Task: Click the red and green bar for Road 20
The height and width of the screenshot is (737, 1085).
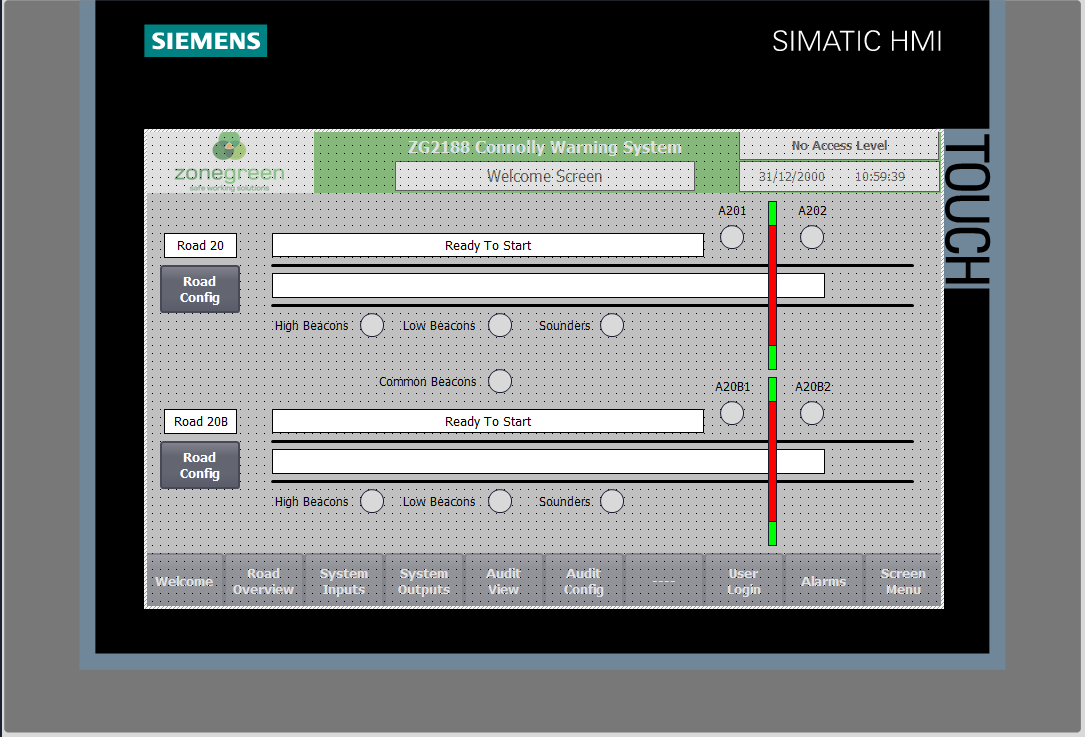Action: (772, 285)
